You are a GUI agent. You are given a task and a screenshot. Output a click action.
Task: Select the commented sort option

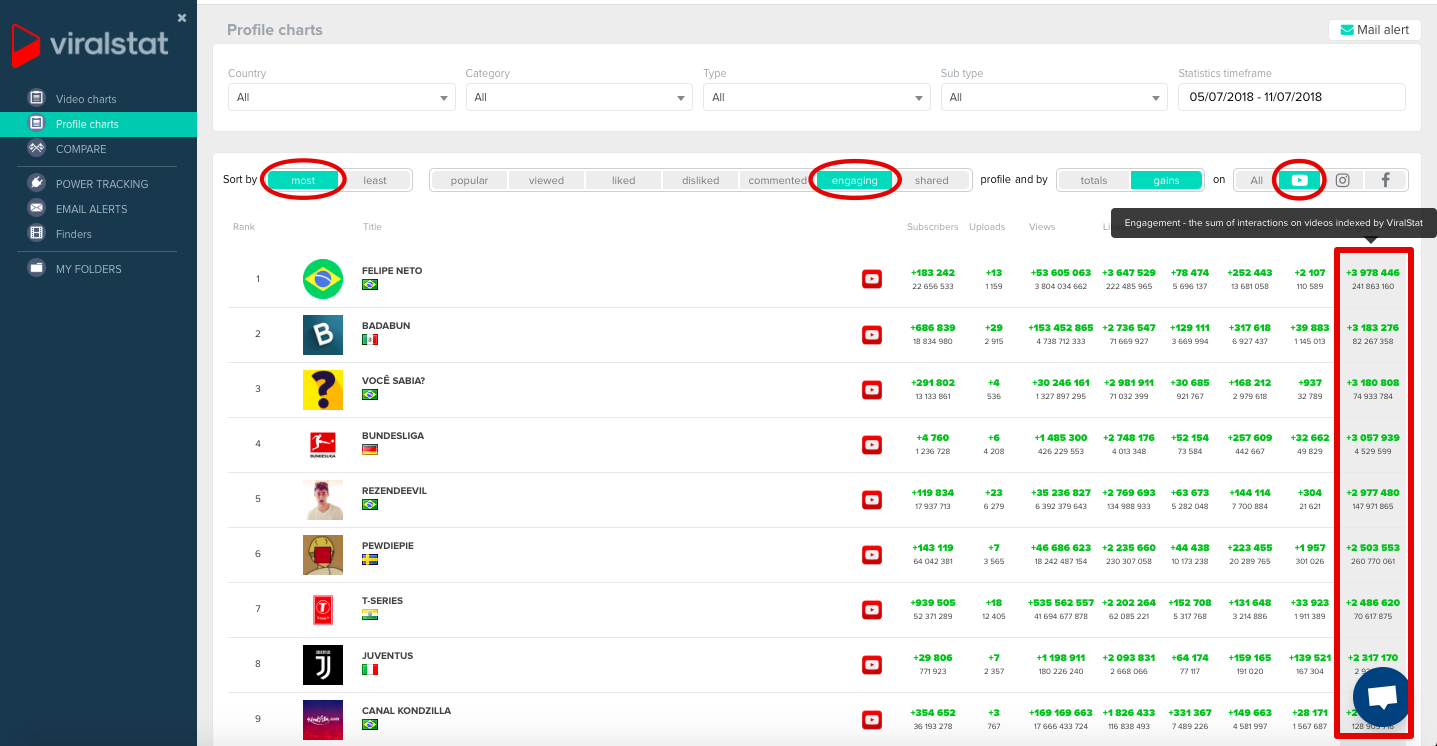click(777, 180)
